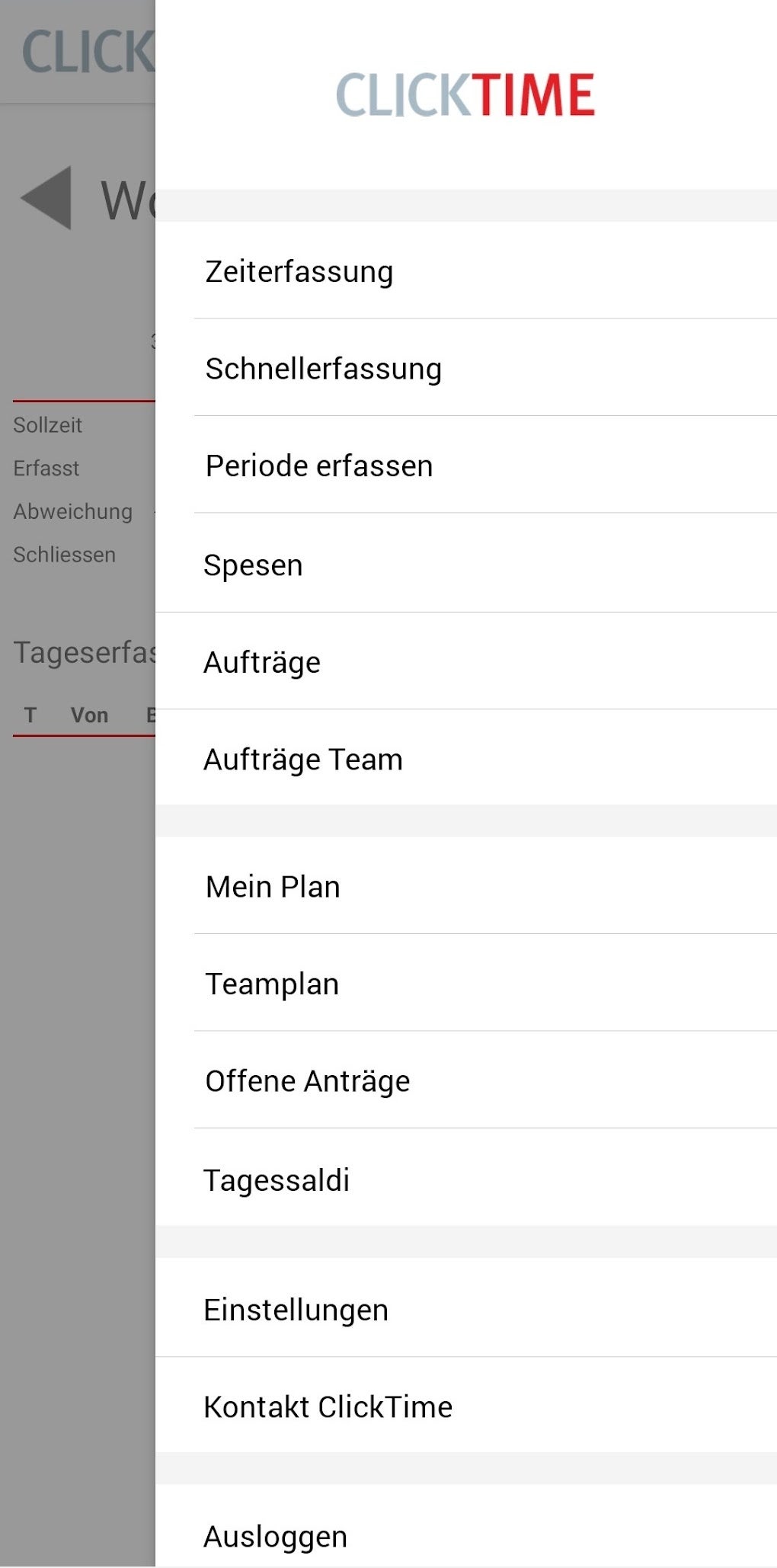
Task: Open the Spesen section
Action: click(x=253, y=565)
